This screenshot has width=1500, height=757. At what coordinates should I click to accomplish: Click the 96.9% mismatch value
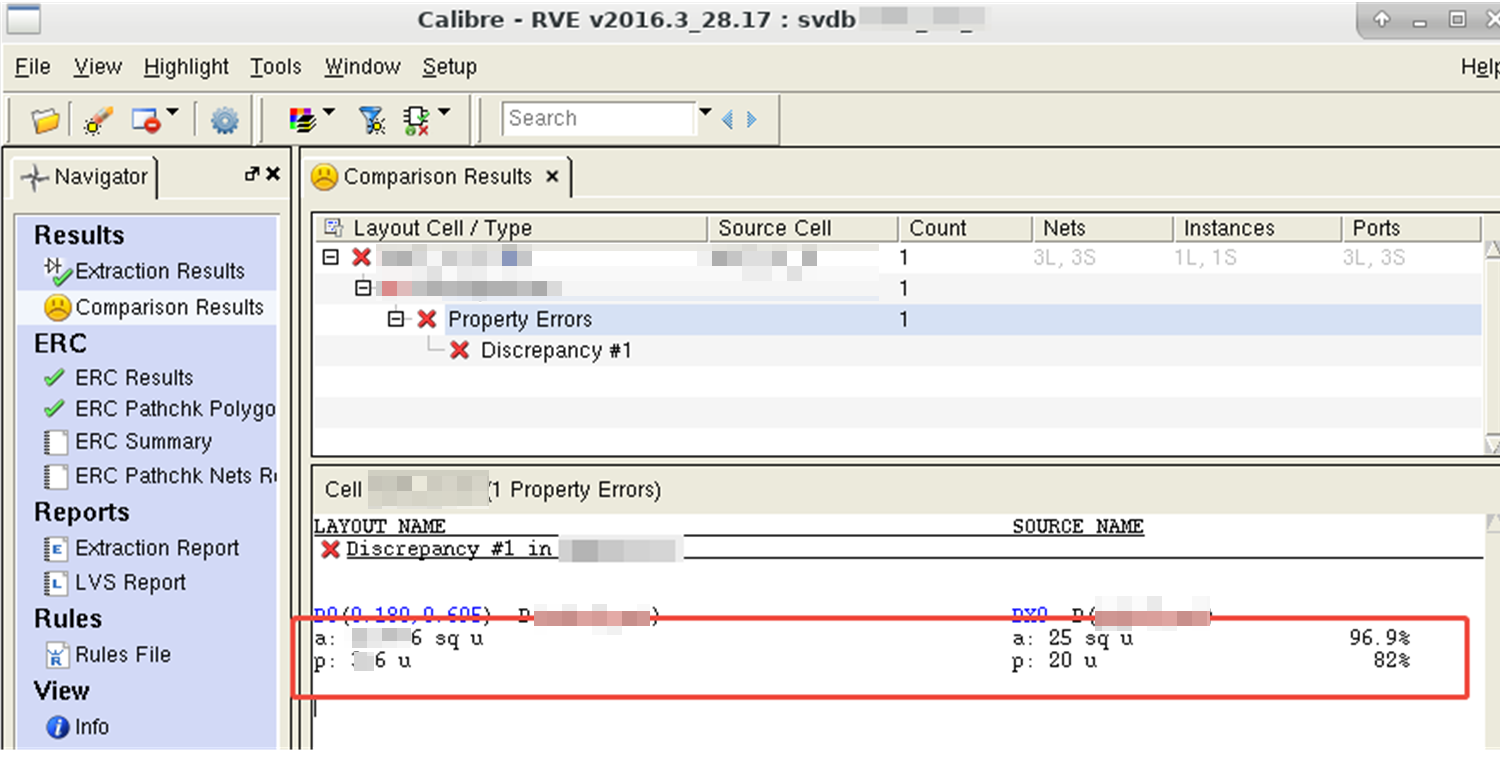(x=1380, y=638)
